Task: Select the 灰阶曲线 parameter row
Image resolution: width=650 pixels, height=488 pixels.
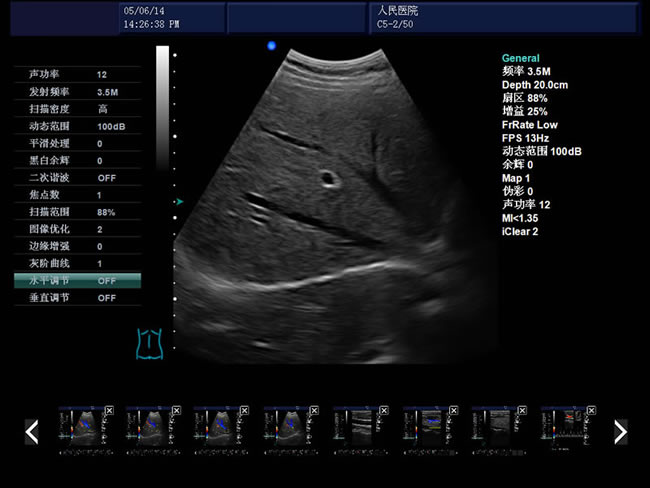Action: pyautogui.click(x=78, y=263)
